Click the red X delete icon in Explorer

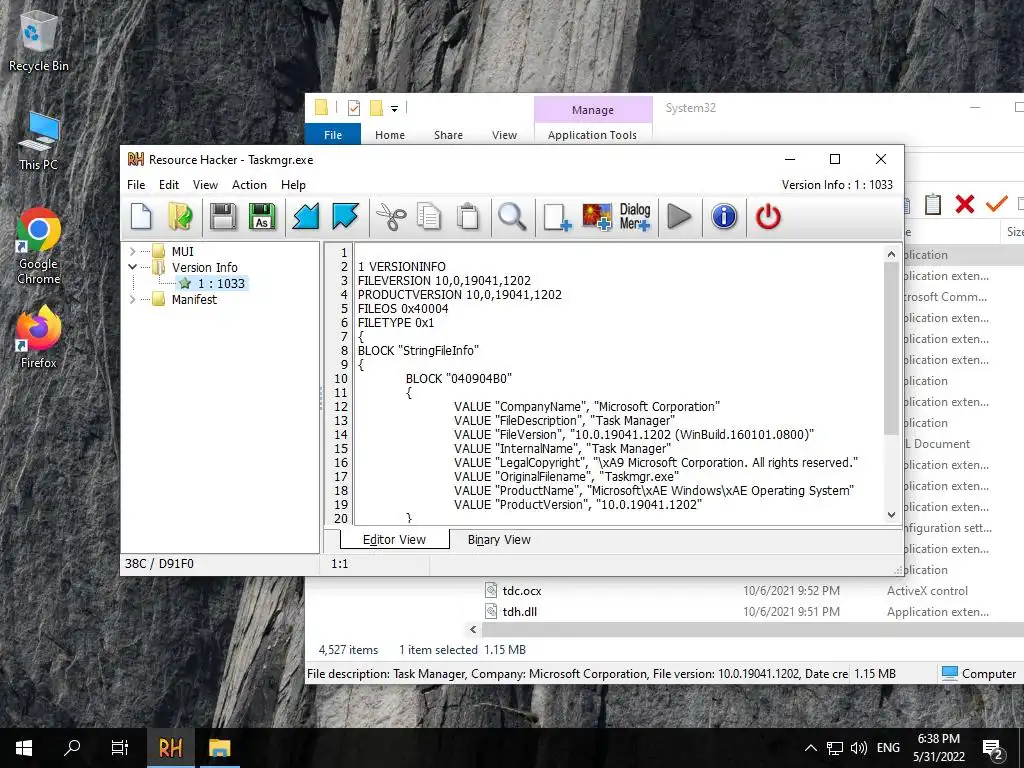965,204
